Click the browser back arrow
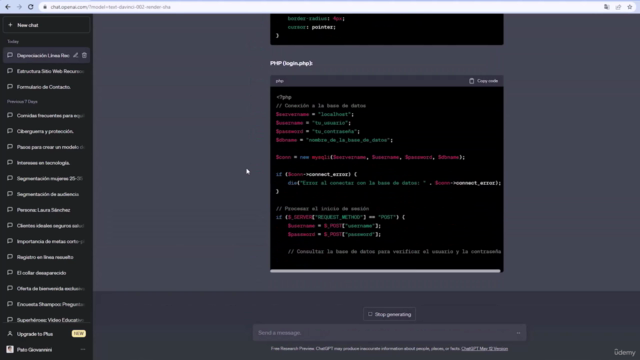Viewport: 640px width, 360px height. tap(8, 7)
